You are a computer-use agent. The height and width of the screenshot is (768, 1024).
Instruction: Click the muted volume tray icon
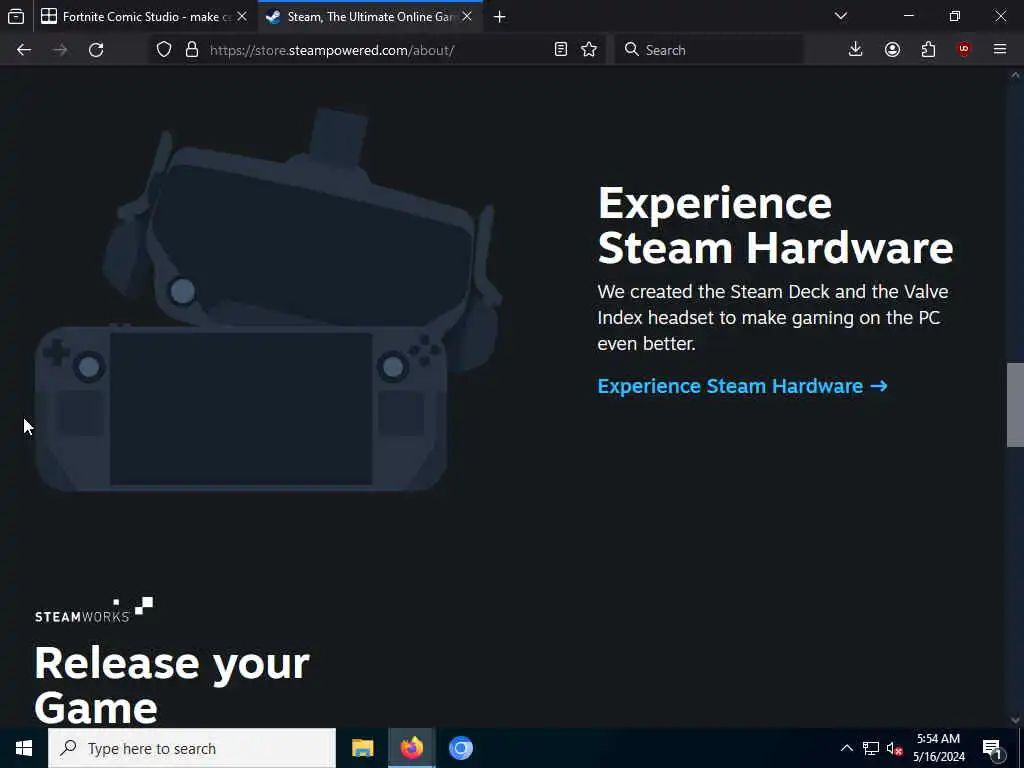pos(894,748)
